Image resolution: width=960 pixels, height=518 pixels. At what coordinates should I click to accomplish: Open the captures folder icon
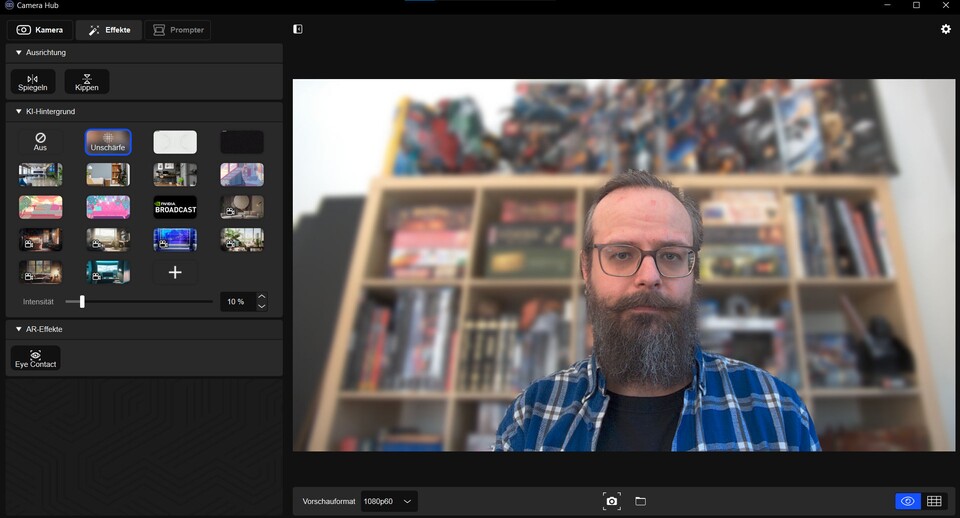(641, 501)
